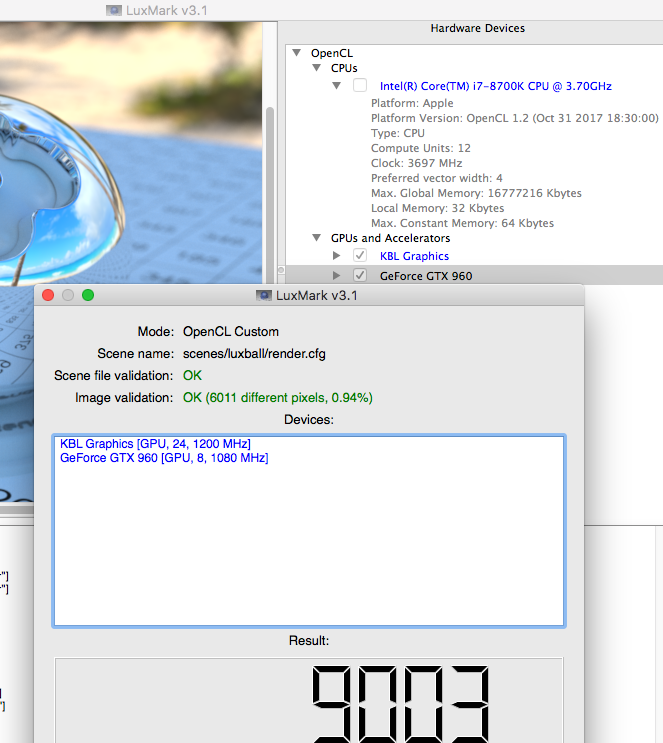Click the green zoom button on results dialog
Viewport: 663px width, 743px height.
[88, 295]
